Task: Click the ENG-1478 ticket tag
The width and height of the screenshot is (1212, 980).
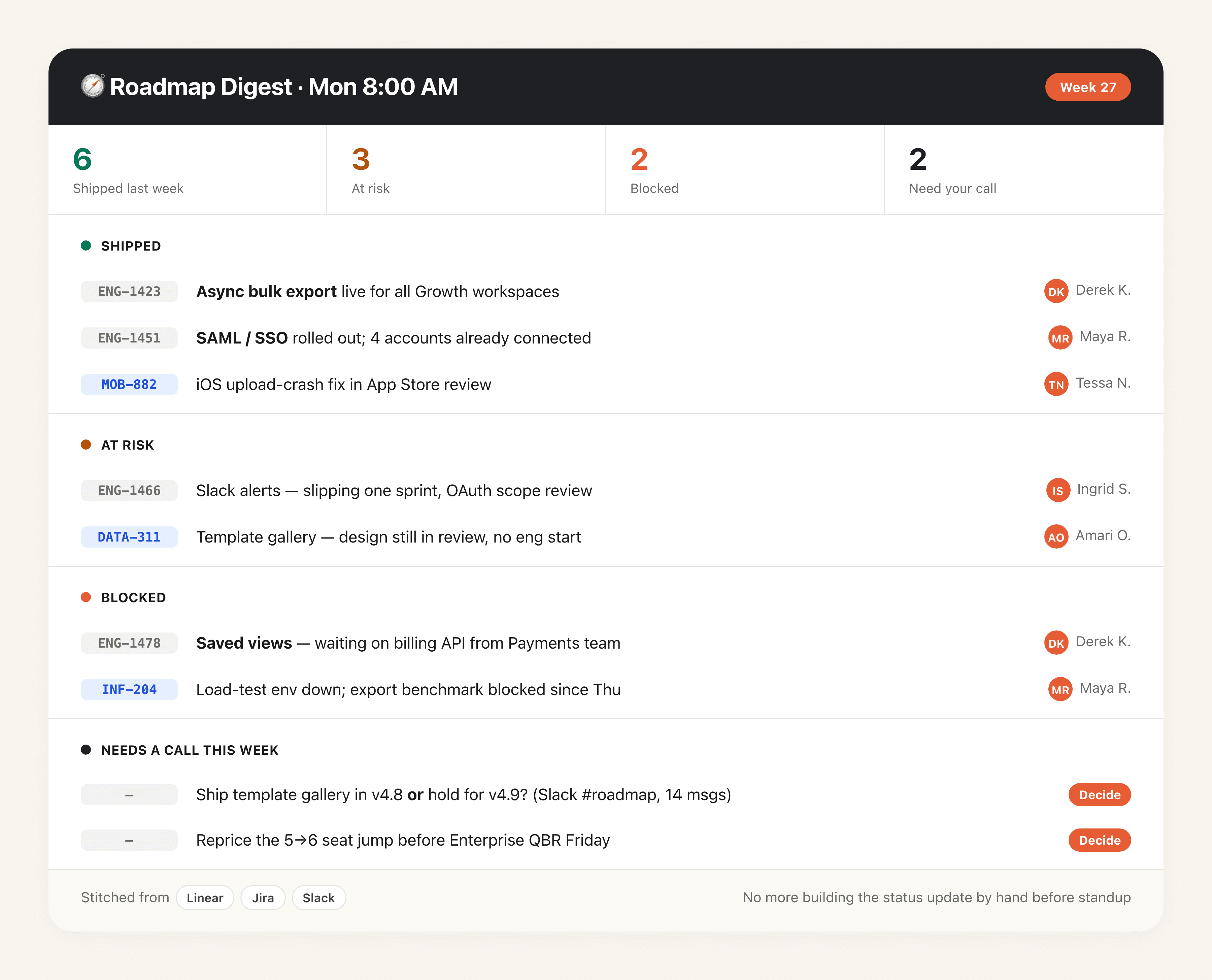Action: point(129,643)
